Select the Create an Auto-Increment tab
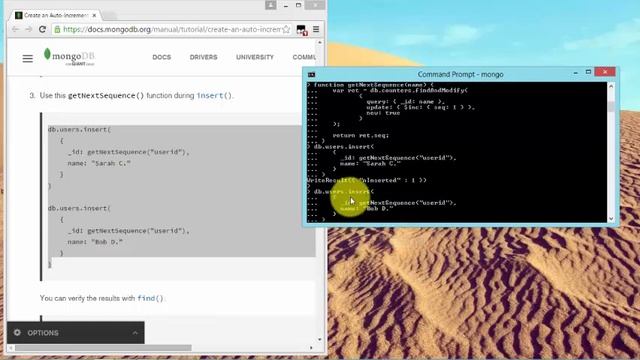The height and width of the screenshot is (360, 640). pyautogui.click(x=55, y=15)
